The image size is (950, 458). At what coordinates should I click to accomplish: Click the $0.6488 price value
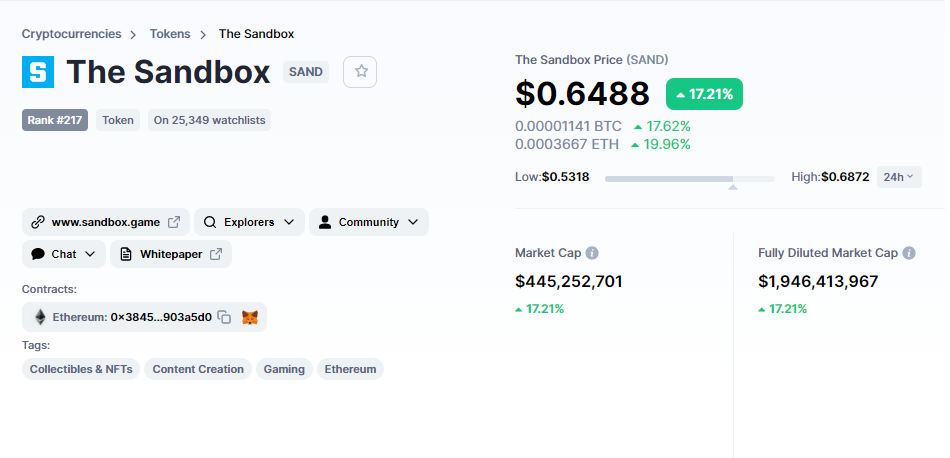[582, 94]
